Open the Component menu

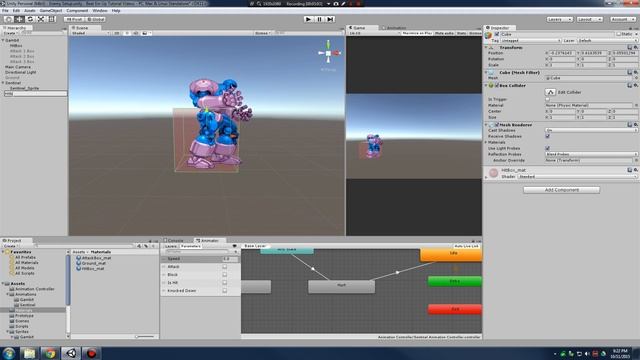click(77, 11)
